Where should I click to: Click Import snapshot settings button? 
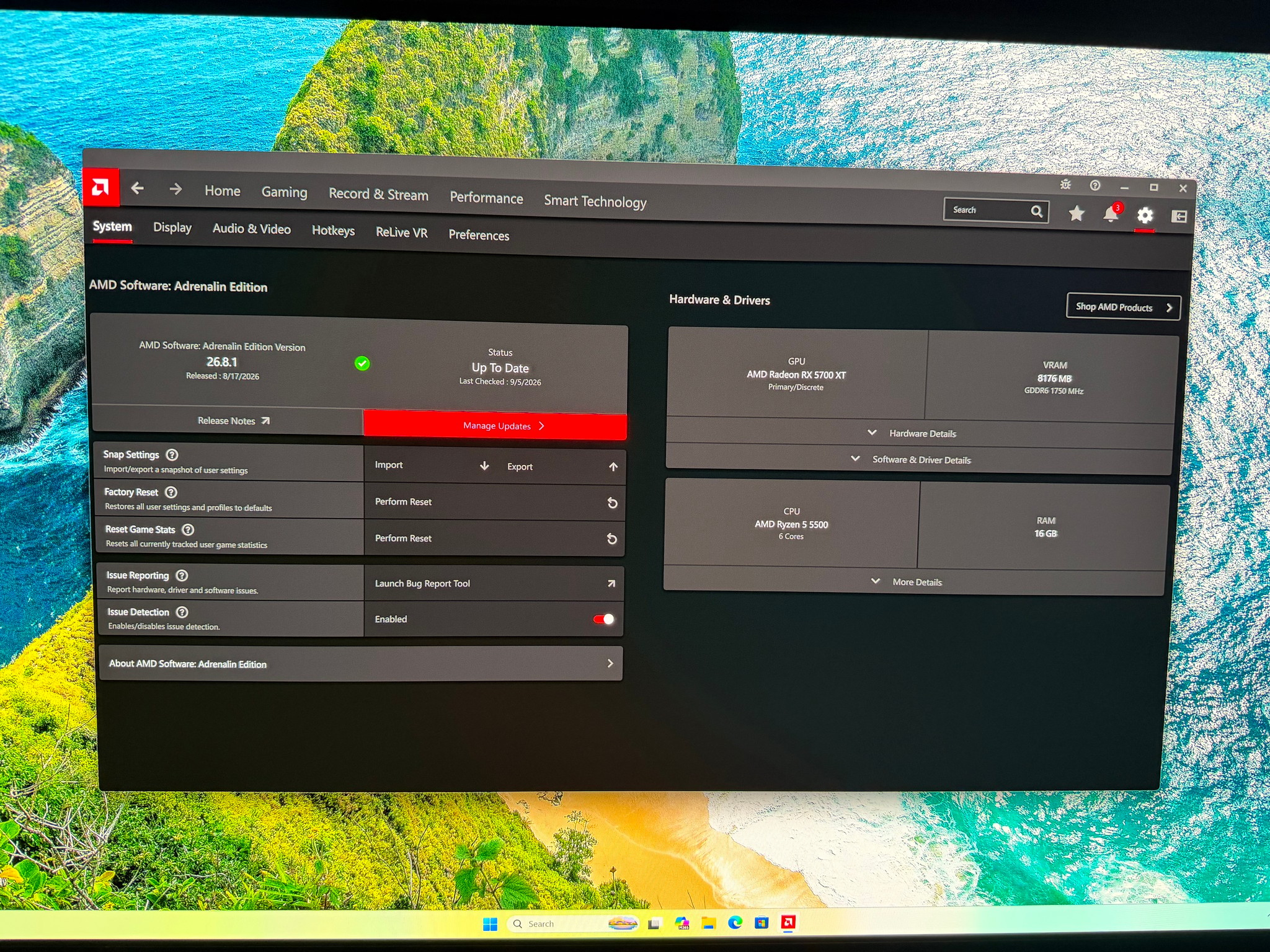coord(431,465)
